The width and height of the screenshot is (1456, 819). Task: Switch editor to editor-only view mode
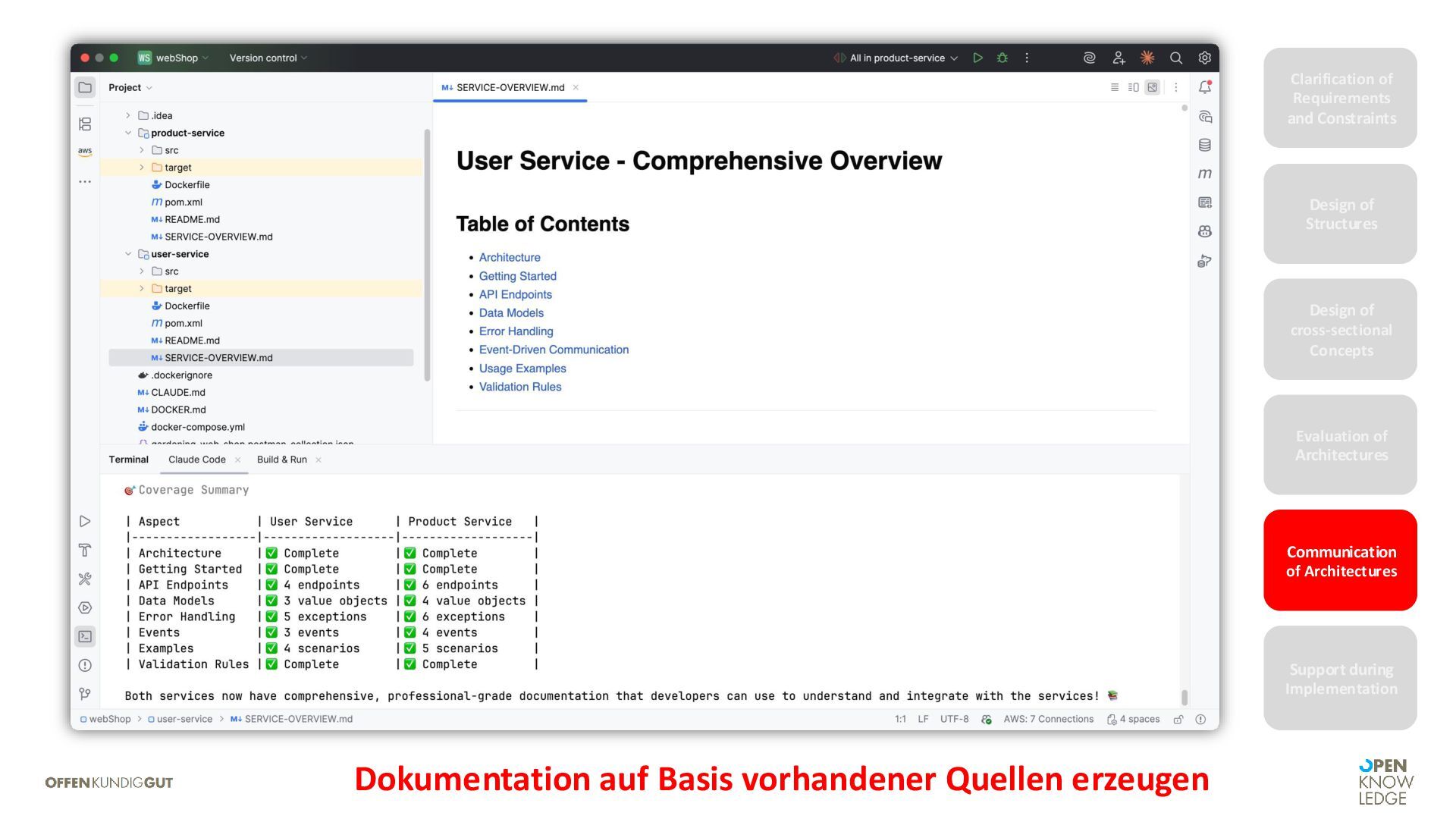tap(1114, 87)
